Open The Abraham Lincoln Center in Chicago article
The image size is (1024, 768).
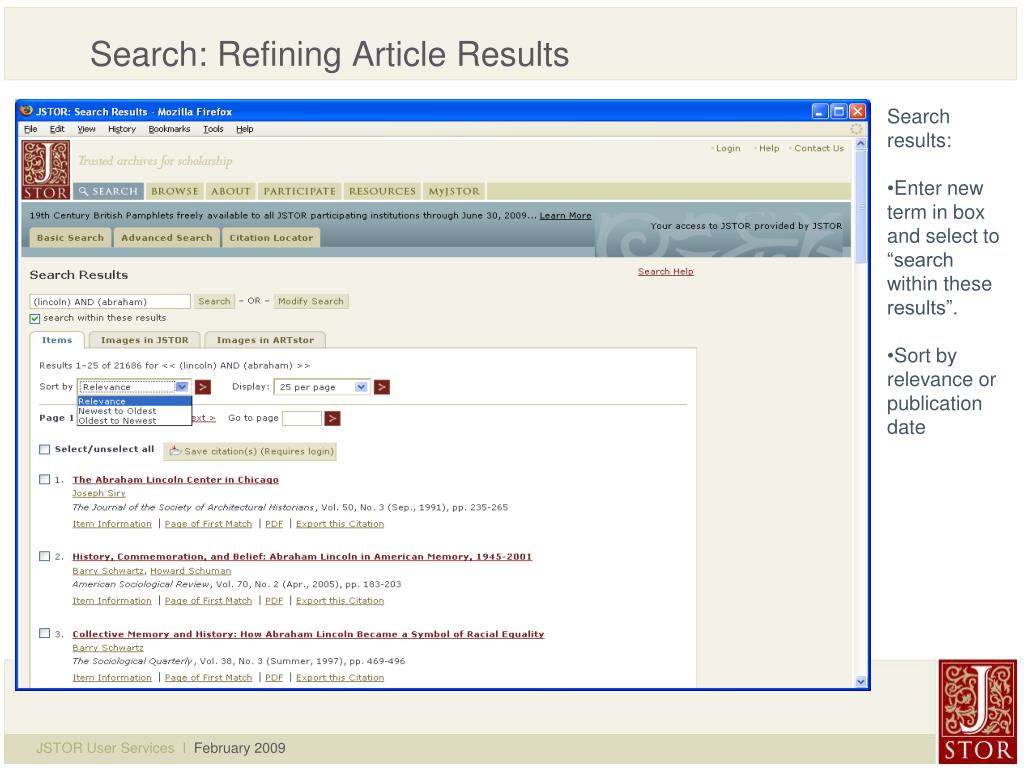[176, 480]
